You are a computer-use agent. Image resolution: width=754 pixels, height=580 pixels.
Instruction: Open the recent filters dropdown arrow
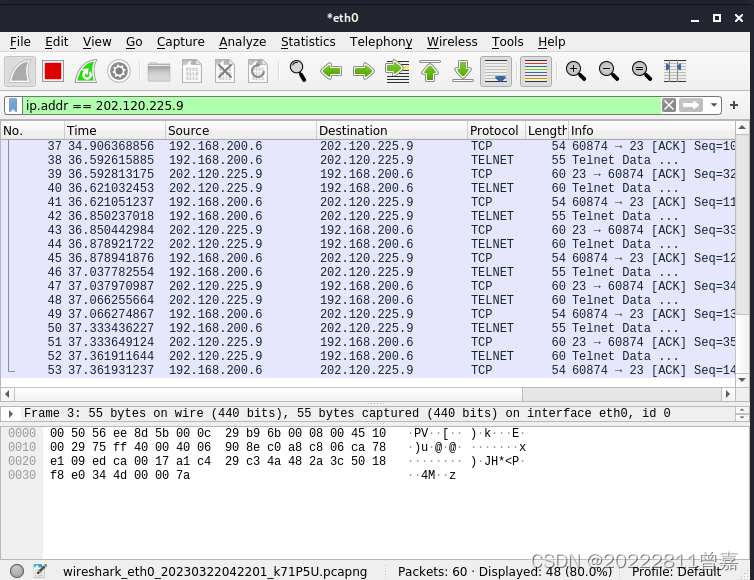click(714, 105)
